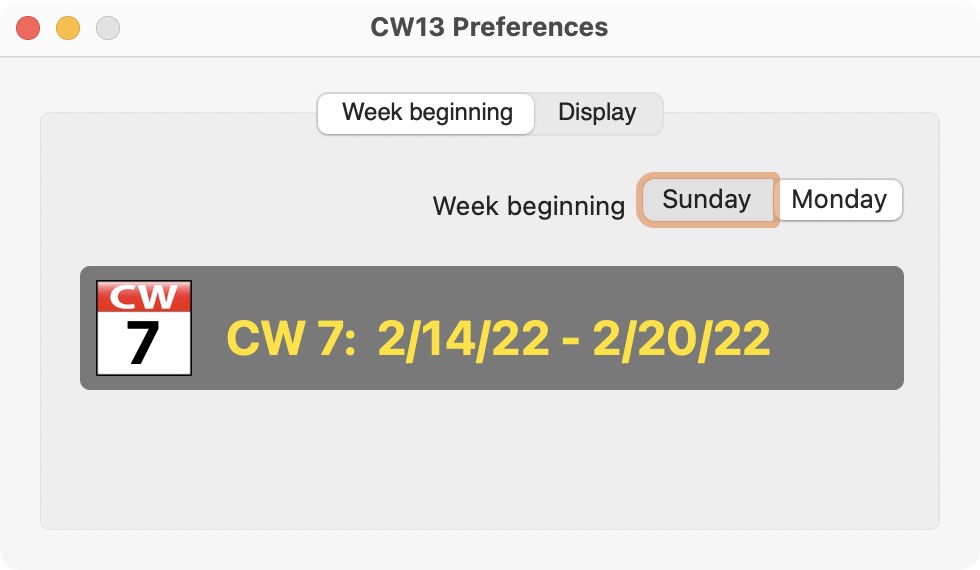Screen dimensions: 980x570
Task: Click the end date 2/20/22
Action: tap(681, 339)
